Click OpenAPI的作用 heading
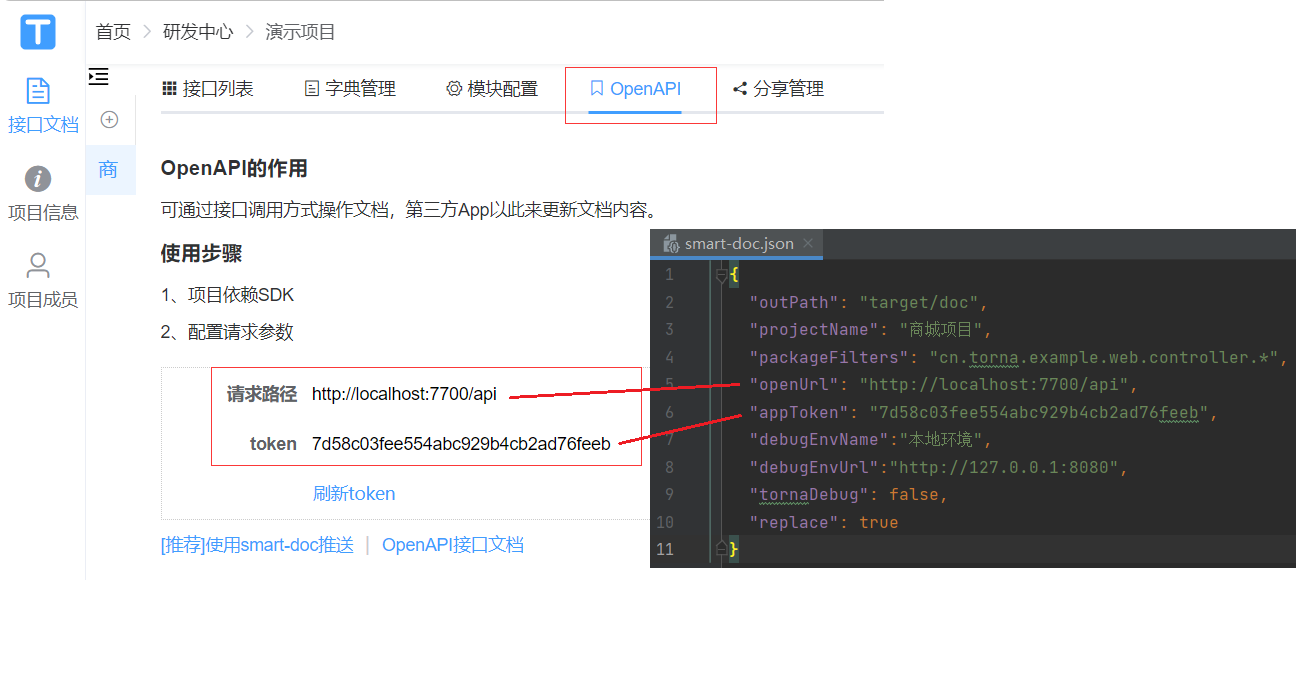Viewport: 1300px width, 697px height. point(234,168)
